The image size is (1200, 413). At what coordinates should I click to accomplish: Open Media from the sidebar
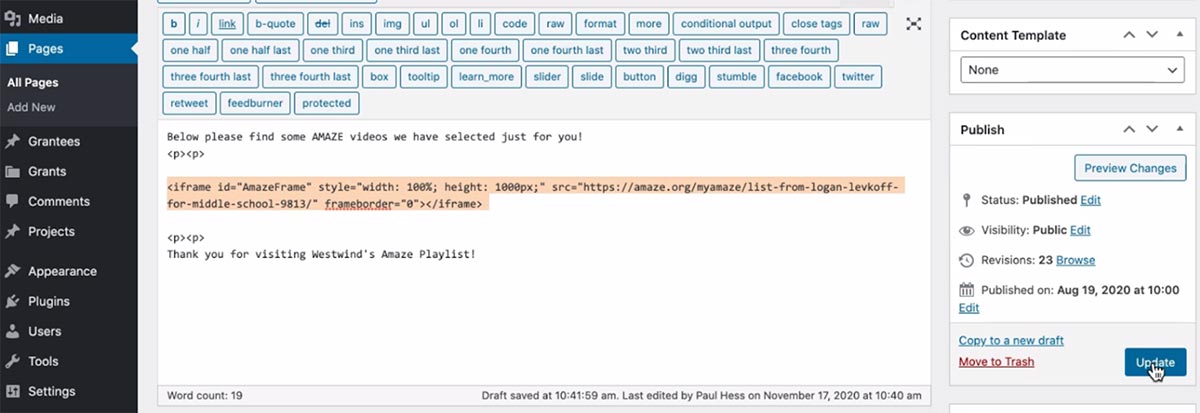[44, 19]
